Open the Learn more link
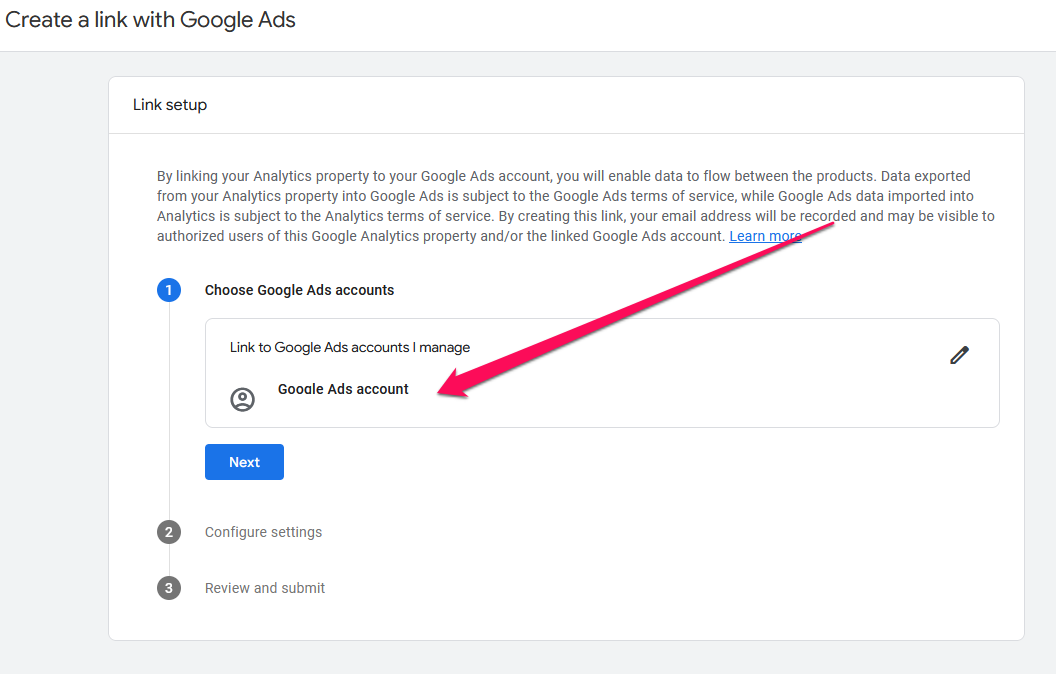Image resolution: width=1056 pixels, height=674 pixels. (765, 236)
